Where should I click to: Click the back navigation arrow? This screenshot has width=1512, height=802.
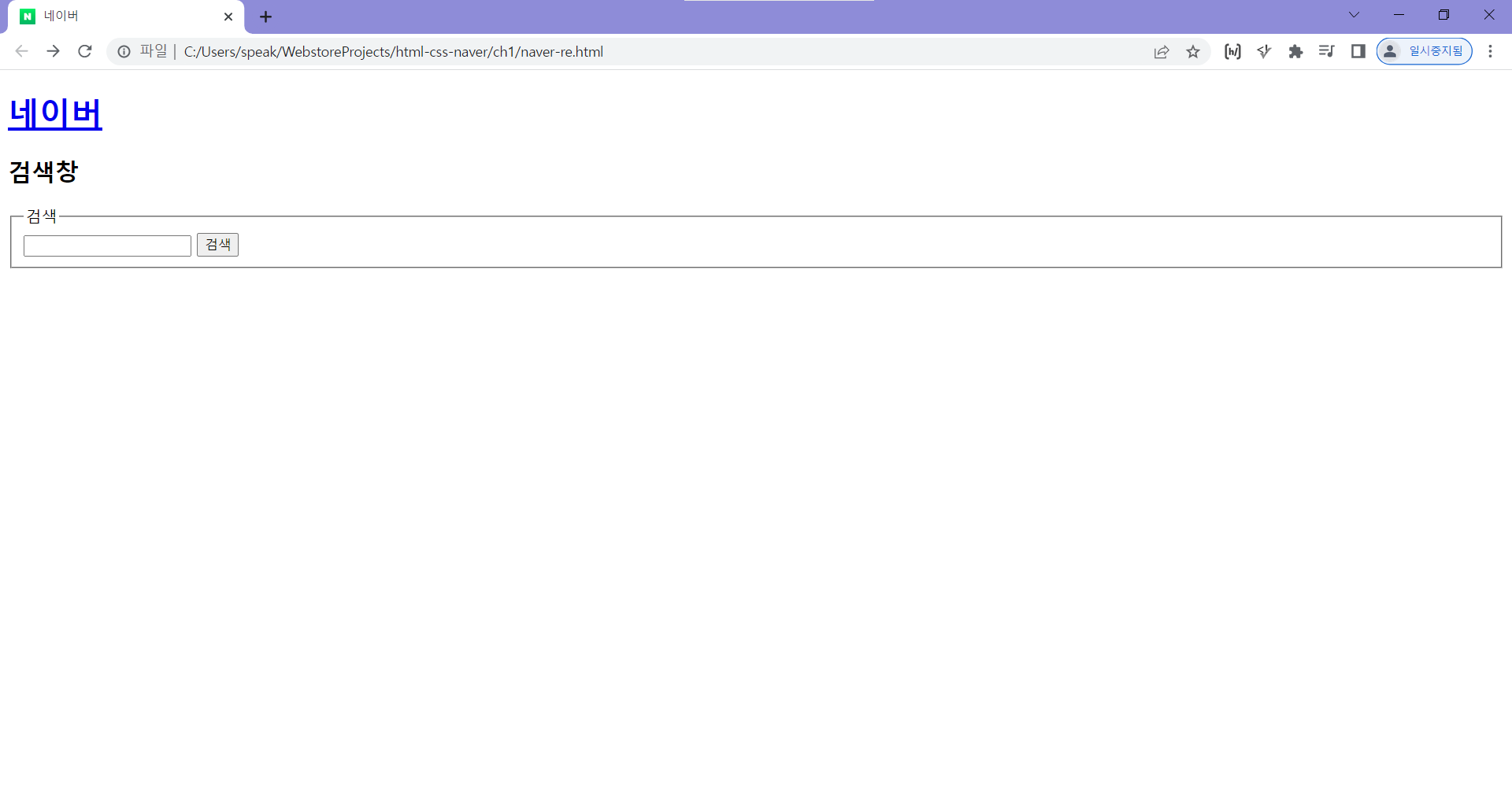21,51
